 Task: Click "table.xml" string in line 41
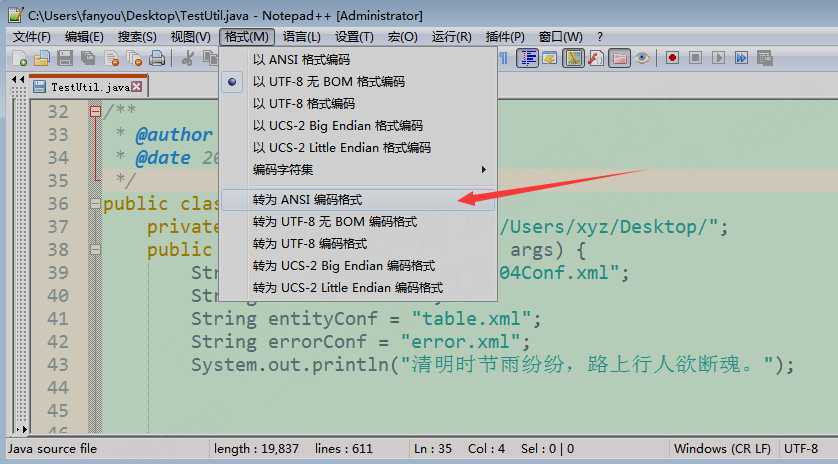(470, 319)
